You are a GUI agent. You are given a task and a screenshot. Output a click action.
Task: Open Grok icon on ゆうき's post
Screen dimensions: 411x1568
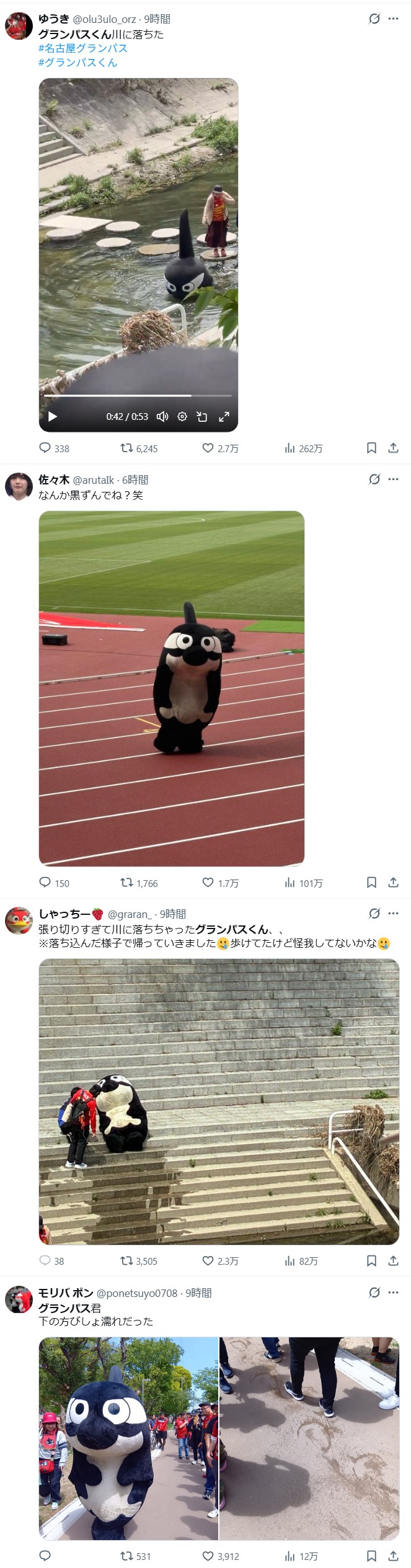point(374,19)
